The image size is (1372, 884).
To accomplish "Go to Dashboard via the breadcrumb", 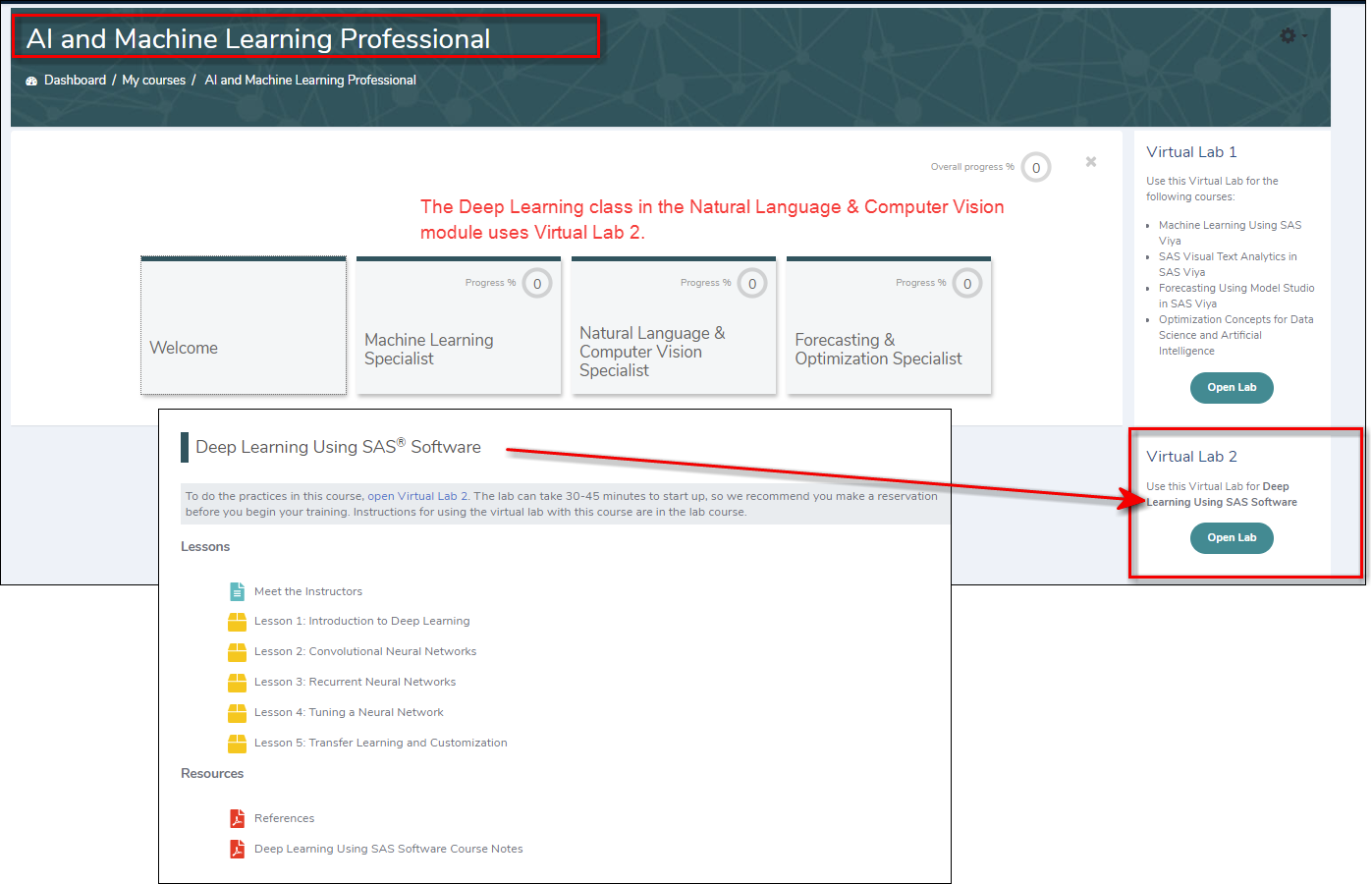I will tap(76, 81).
